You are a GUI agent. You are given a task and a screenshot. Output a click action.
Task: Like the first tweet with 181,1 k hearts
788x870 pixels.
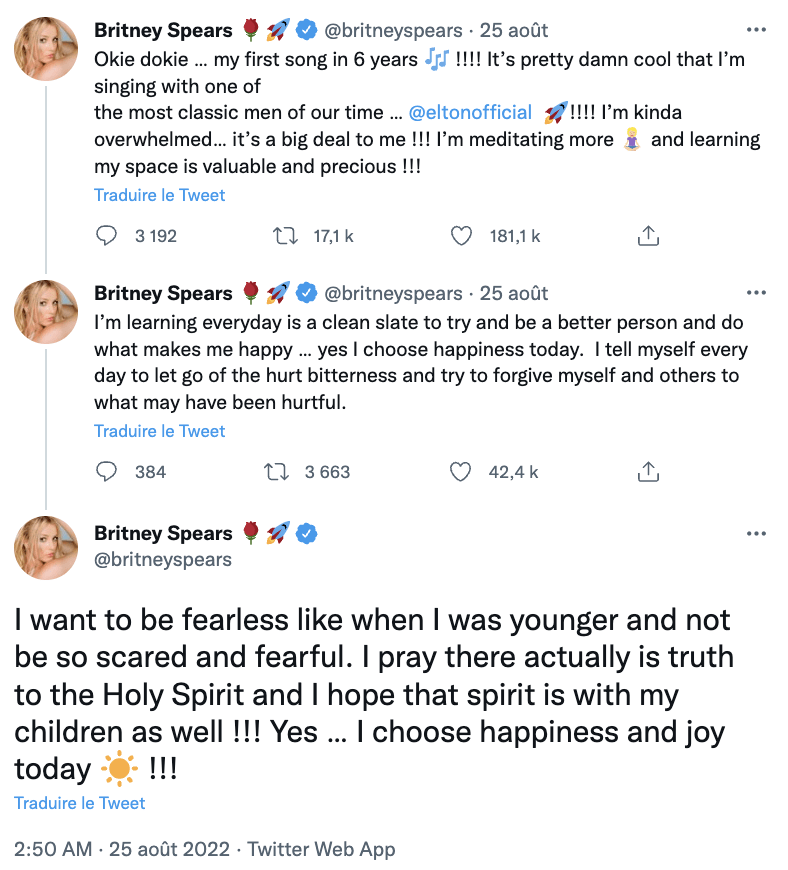461,236
